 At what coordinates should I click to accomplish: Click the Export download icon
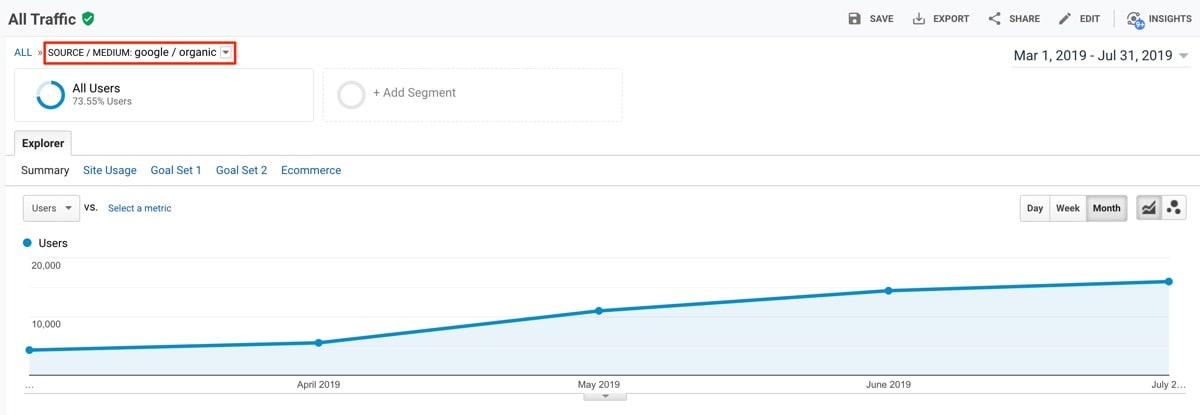tap(919, 18)
